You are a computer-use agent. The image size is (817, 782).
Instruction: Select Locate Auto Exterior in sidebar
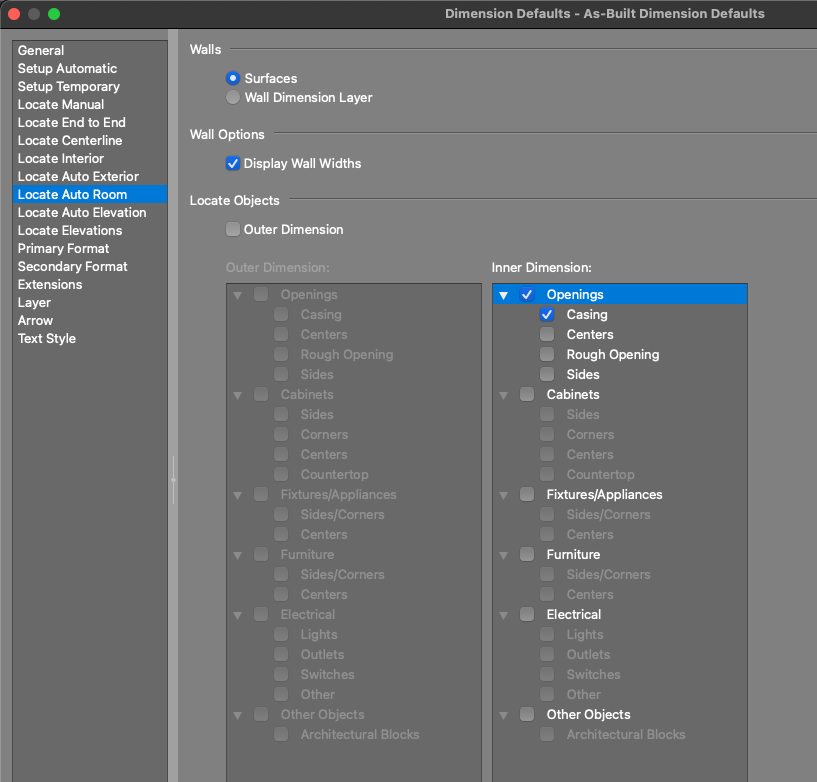click(78, 176)
